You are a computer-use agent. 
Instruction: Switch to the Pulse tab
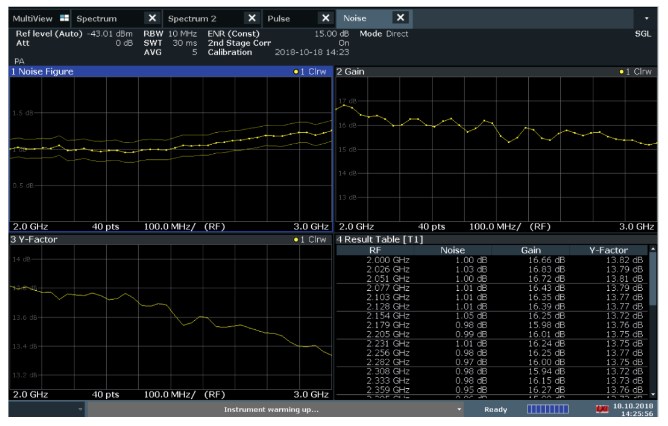coord(280,19)
